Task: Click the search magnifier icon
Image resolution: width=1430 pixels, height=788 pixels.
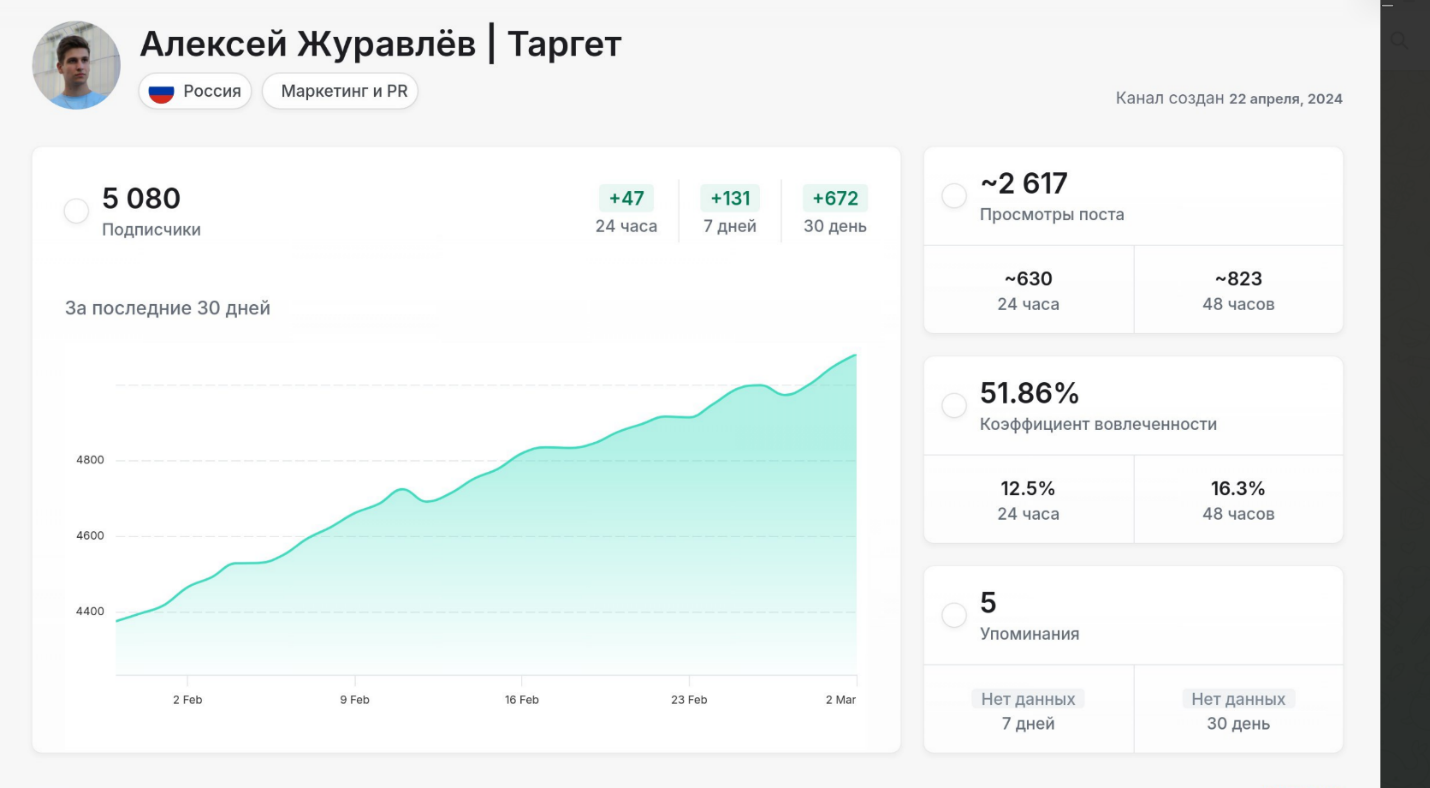Action: (x=1399, y=41)
